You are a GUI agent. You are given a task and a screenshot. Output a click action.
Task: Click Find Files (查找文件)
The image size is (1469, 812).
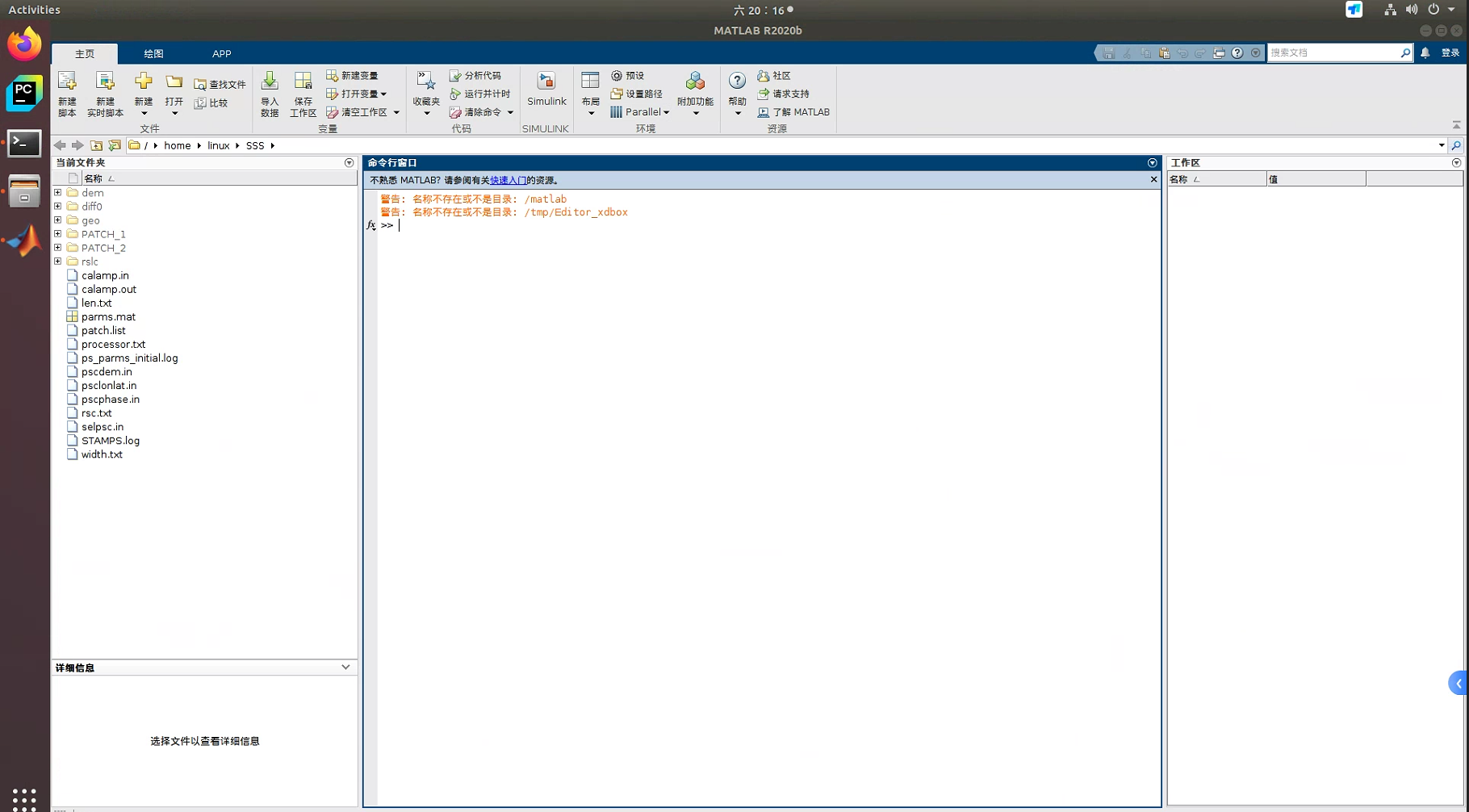(x=220, y=84)
